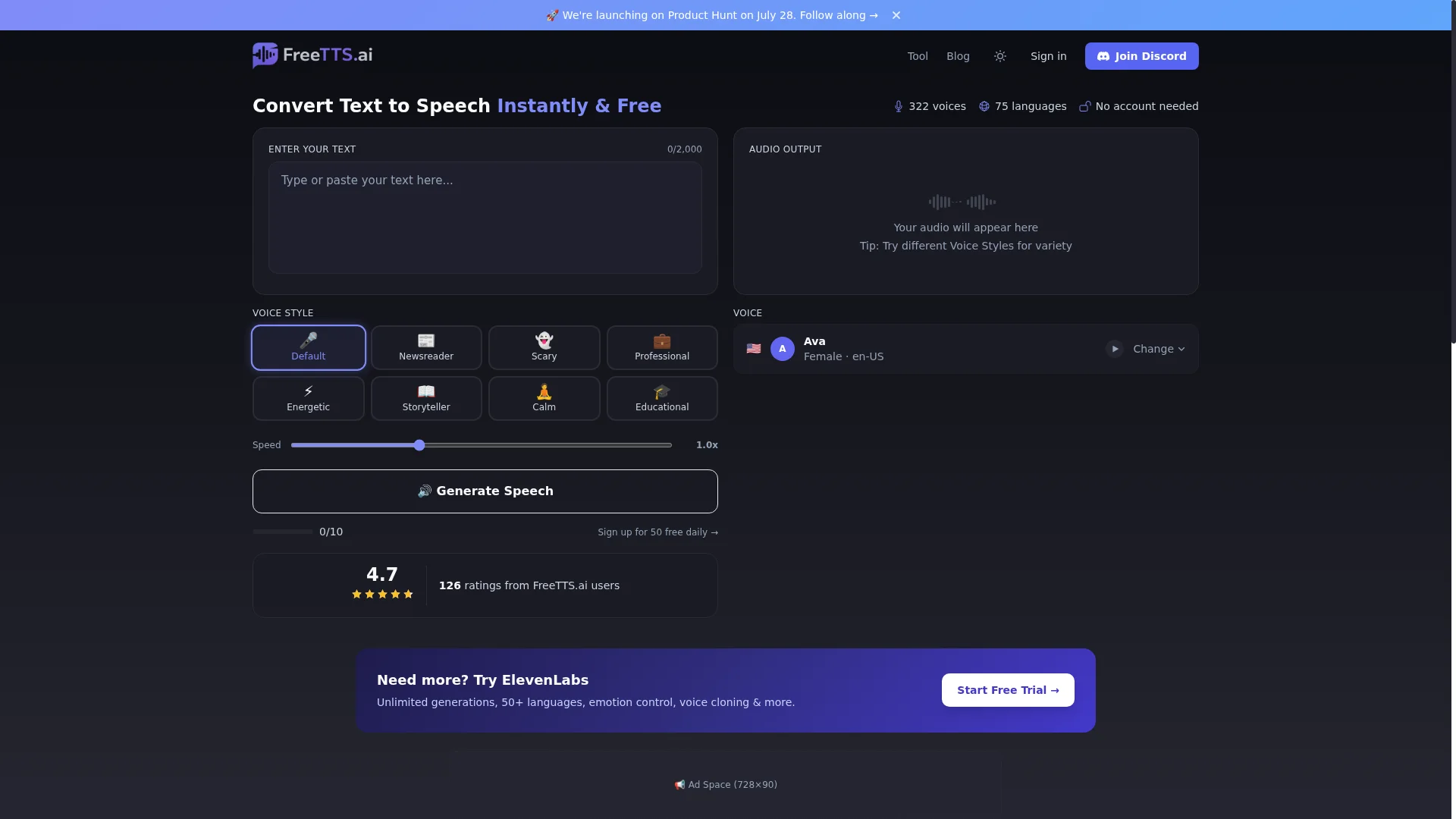Play the Ava voice preview
This screenshot has width=1456, height=819.
click(1114, 349)
